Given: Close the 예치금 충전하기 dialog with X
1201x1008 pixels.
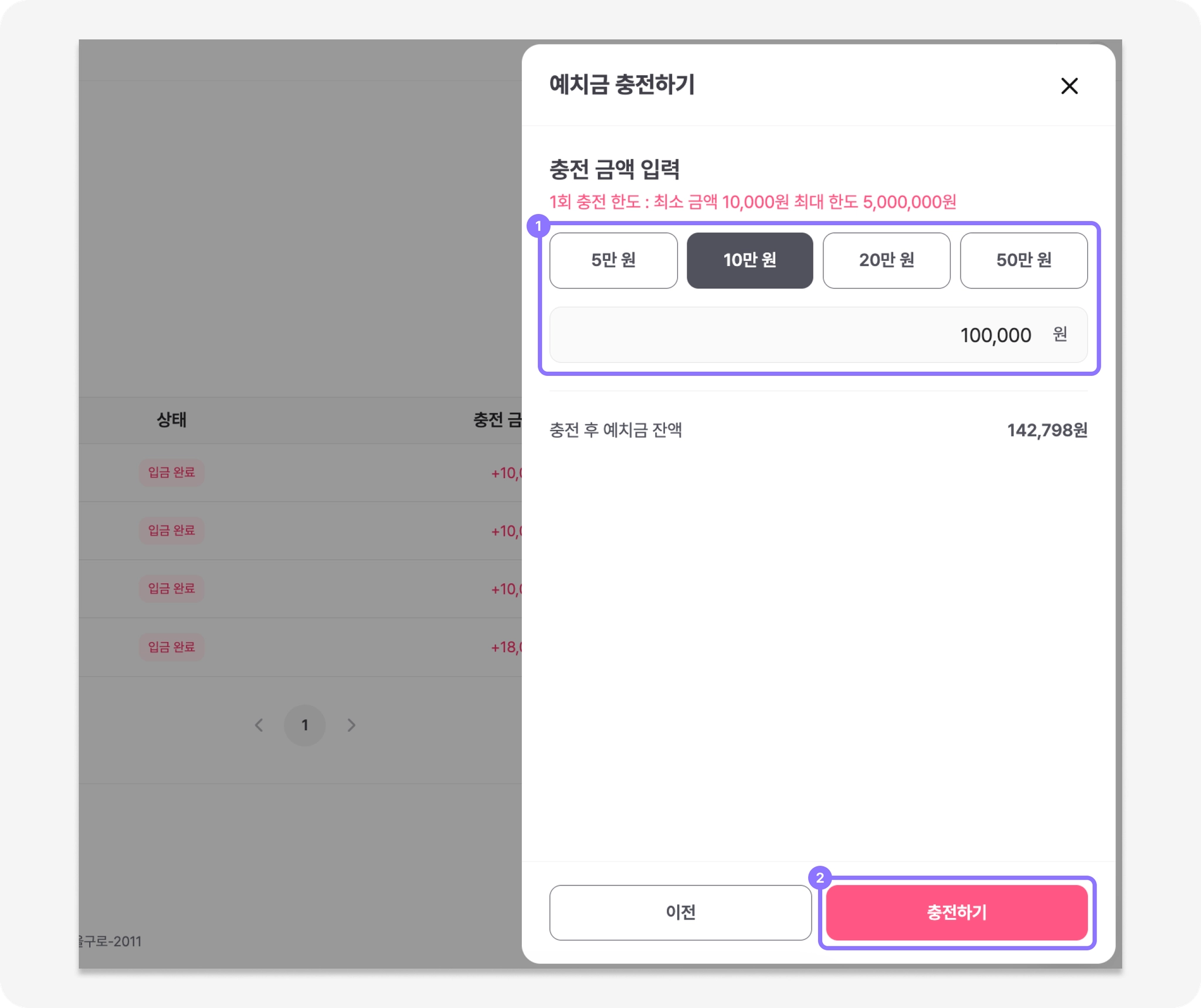Looking at the screenshot, I should [x=1068, y=86].
